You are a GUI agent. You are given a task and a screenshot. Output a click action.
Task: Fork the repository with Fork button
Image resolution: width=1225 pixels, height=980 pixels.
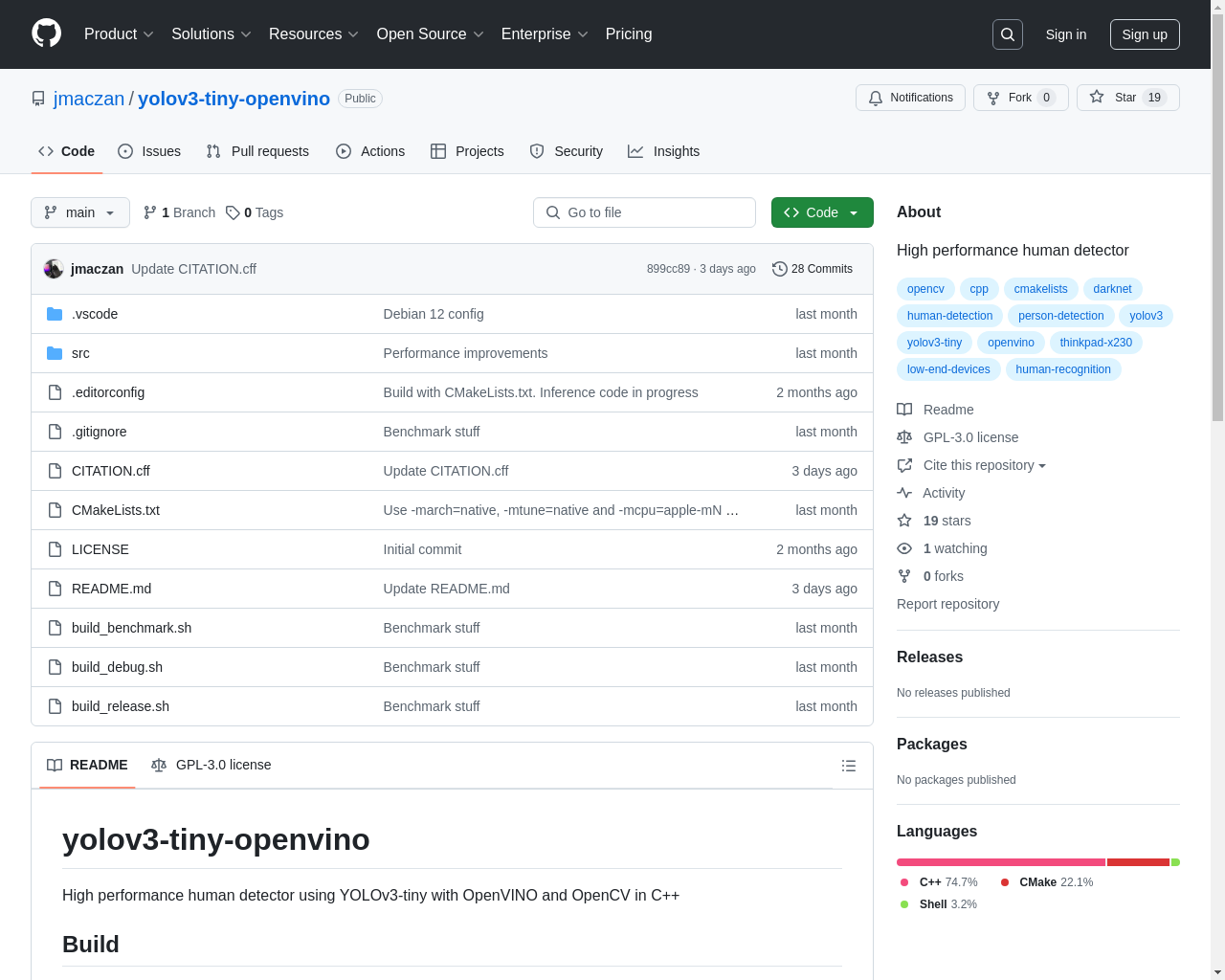pos(1020,98)
